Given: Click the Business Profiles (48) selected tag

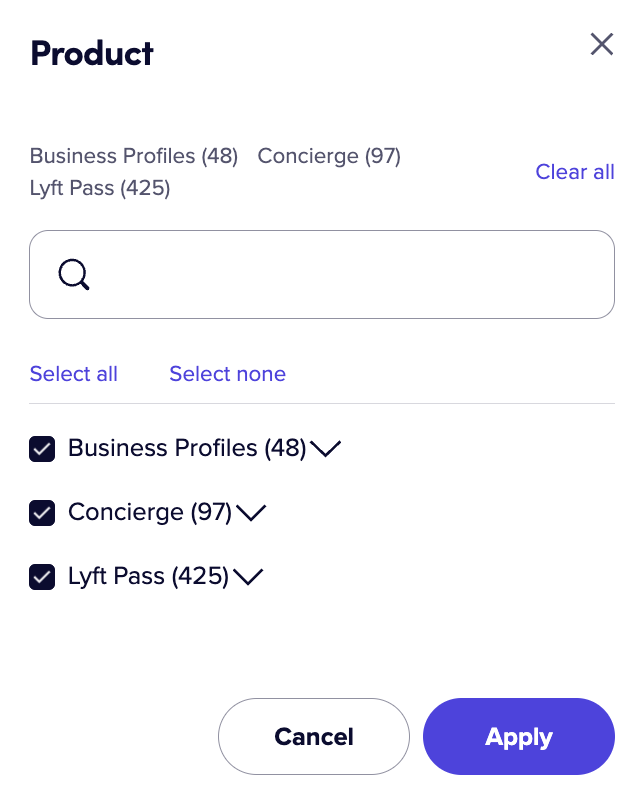Looking at the screenshot, I should (134, 156).
